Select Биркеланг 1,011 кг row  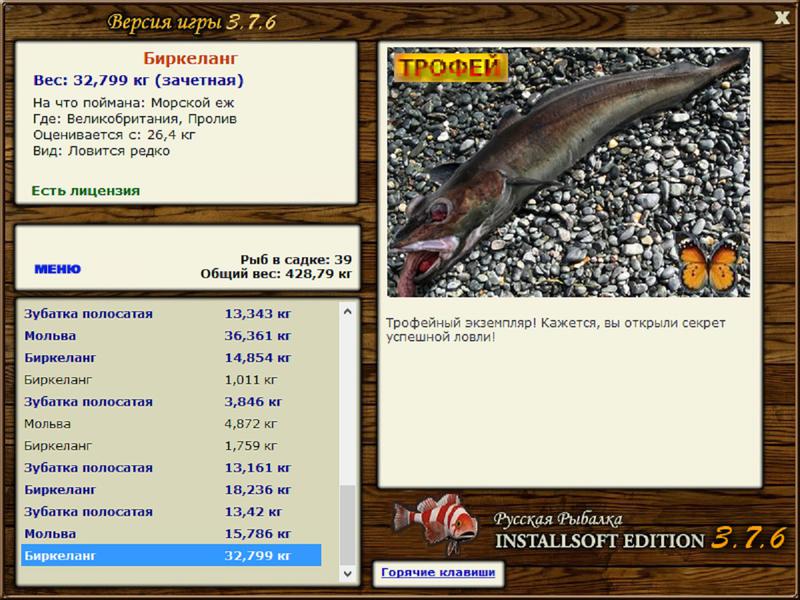click(x=171, y=380)
